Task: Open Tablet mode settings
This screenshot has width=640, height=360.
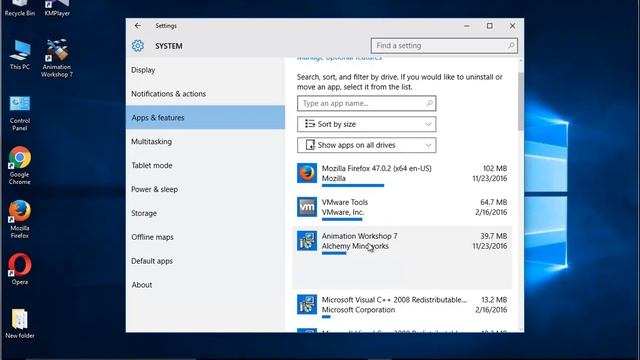Action: click(205, 165)
